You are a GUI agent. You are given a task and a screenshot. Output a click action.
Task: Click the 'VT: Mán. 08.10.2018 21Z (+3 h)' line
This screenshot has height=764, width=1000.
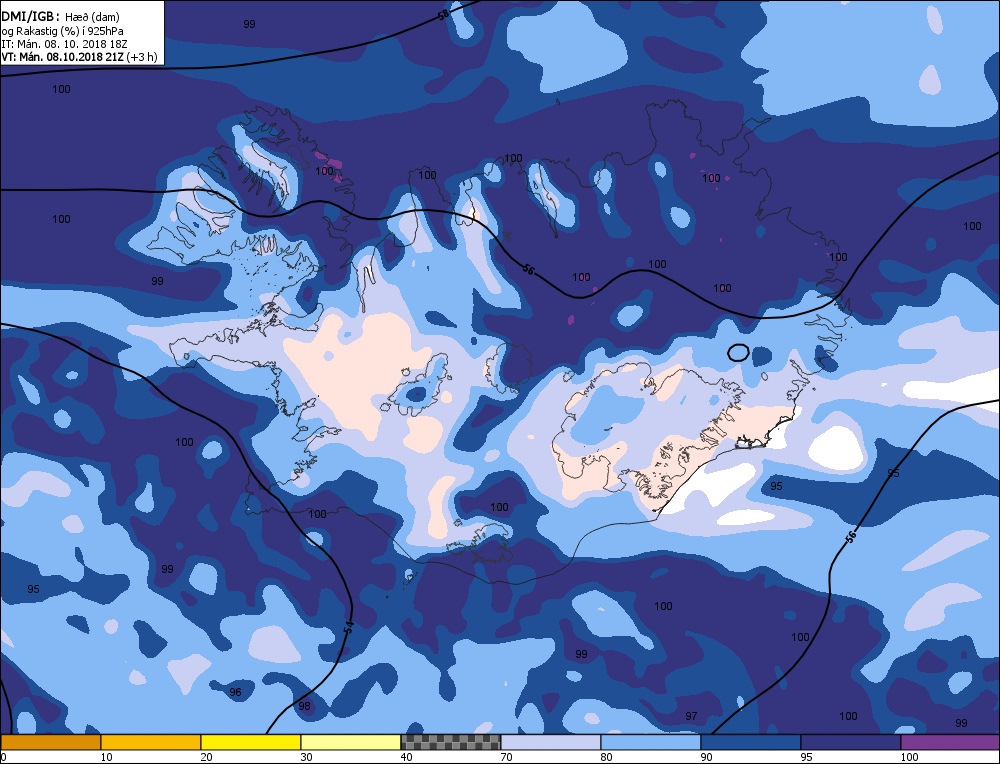pos(79,57)
